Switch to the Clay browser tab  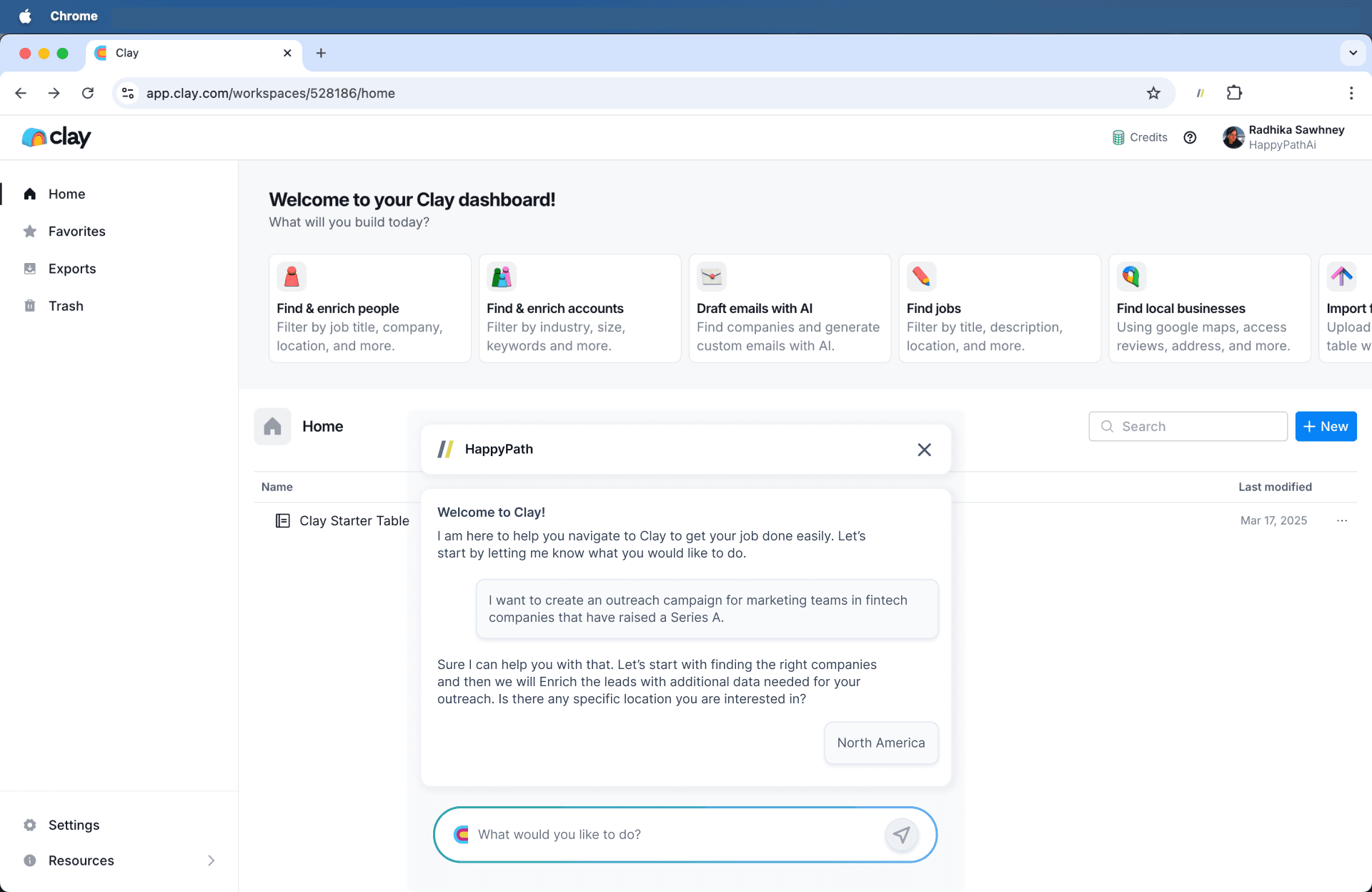[x=194, y=53]
